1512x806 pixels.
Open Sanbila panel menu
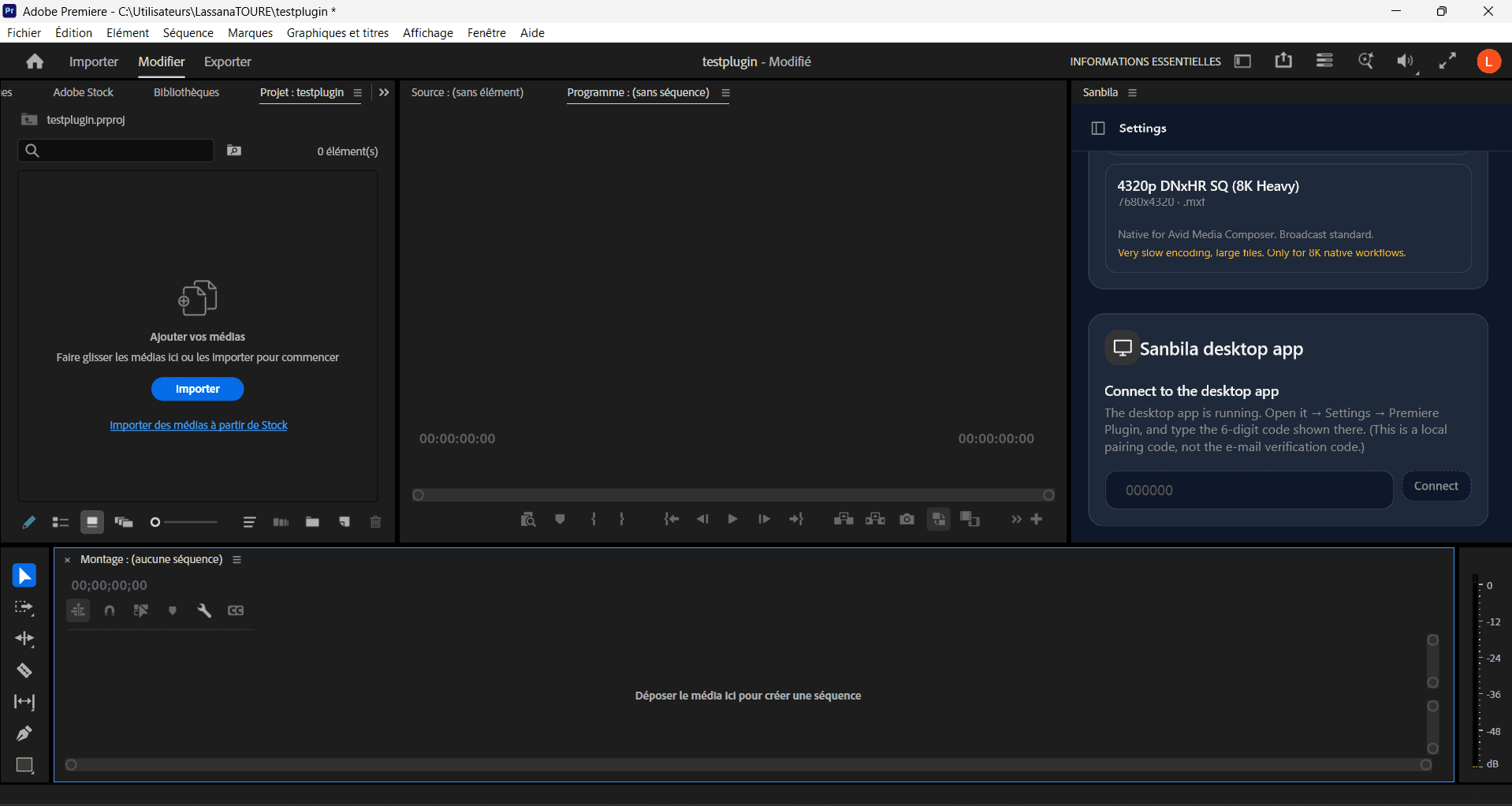point(1133,93)
